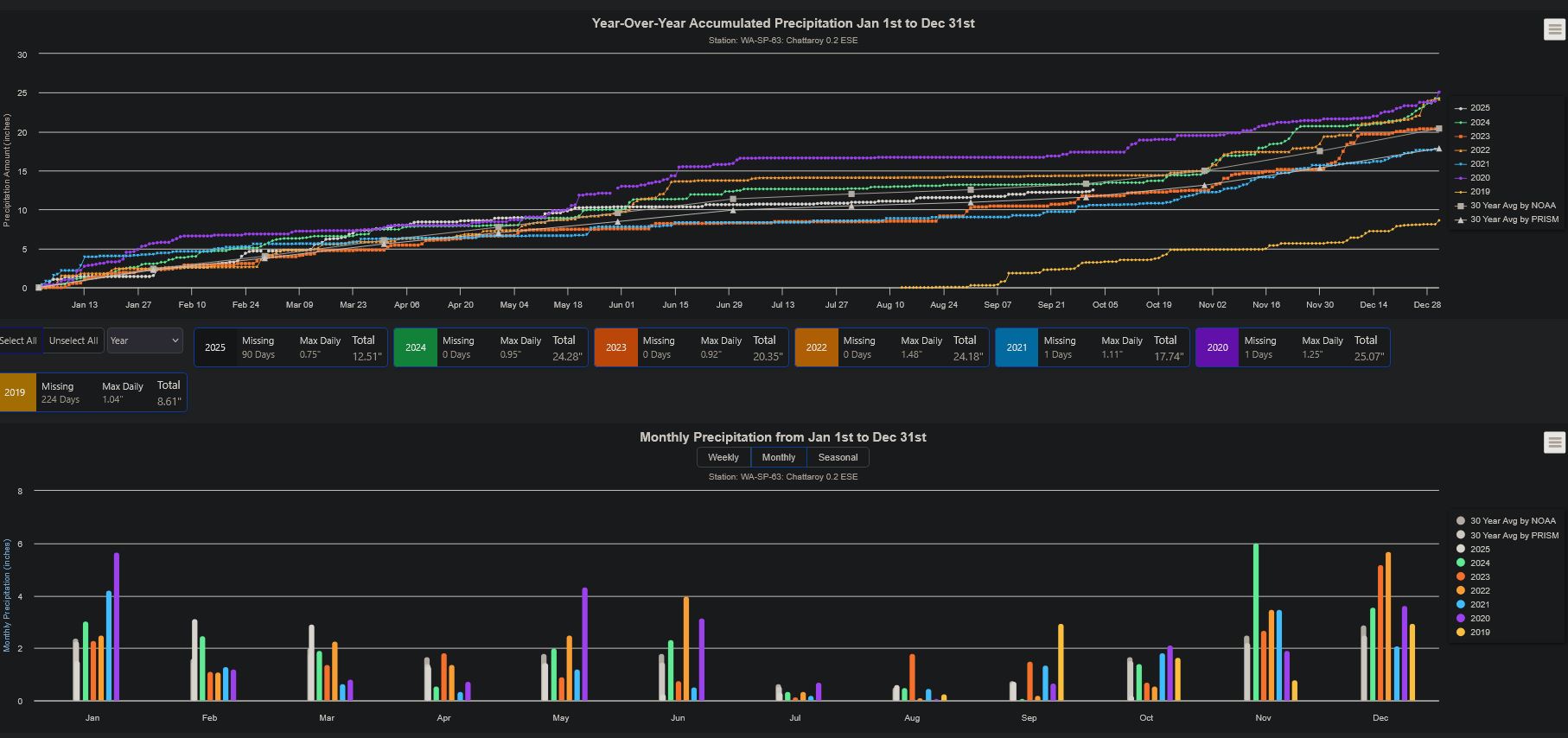Open the Year dropdown selector

pos(144,340)
